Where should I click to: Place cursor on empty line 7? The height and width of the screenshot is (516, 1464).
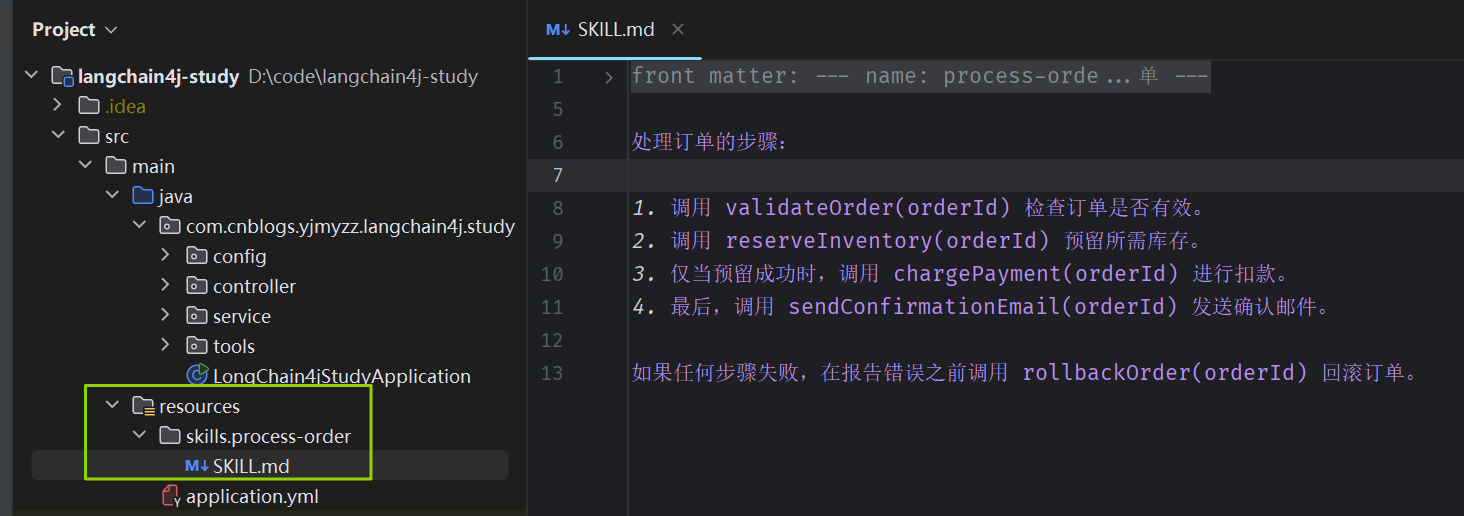(1045, 175)
